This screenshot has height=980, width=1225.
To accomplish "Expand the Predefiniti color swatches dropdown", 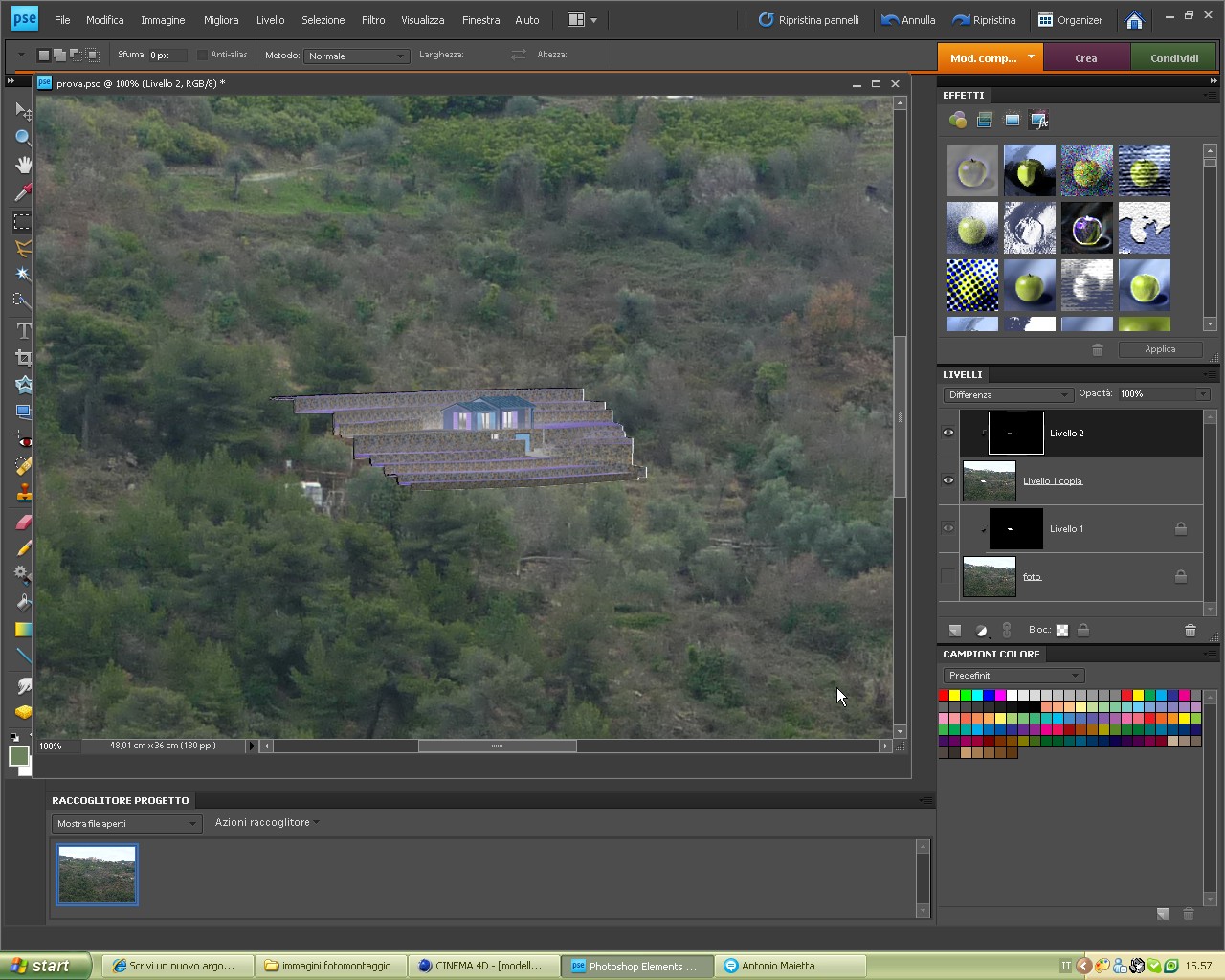I will [1013, 676].
